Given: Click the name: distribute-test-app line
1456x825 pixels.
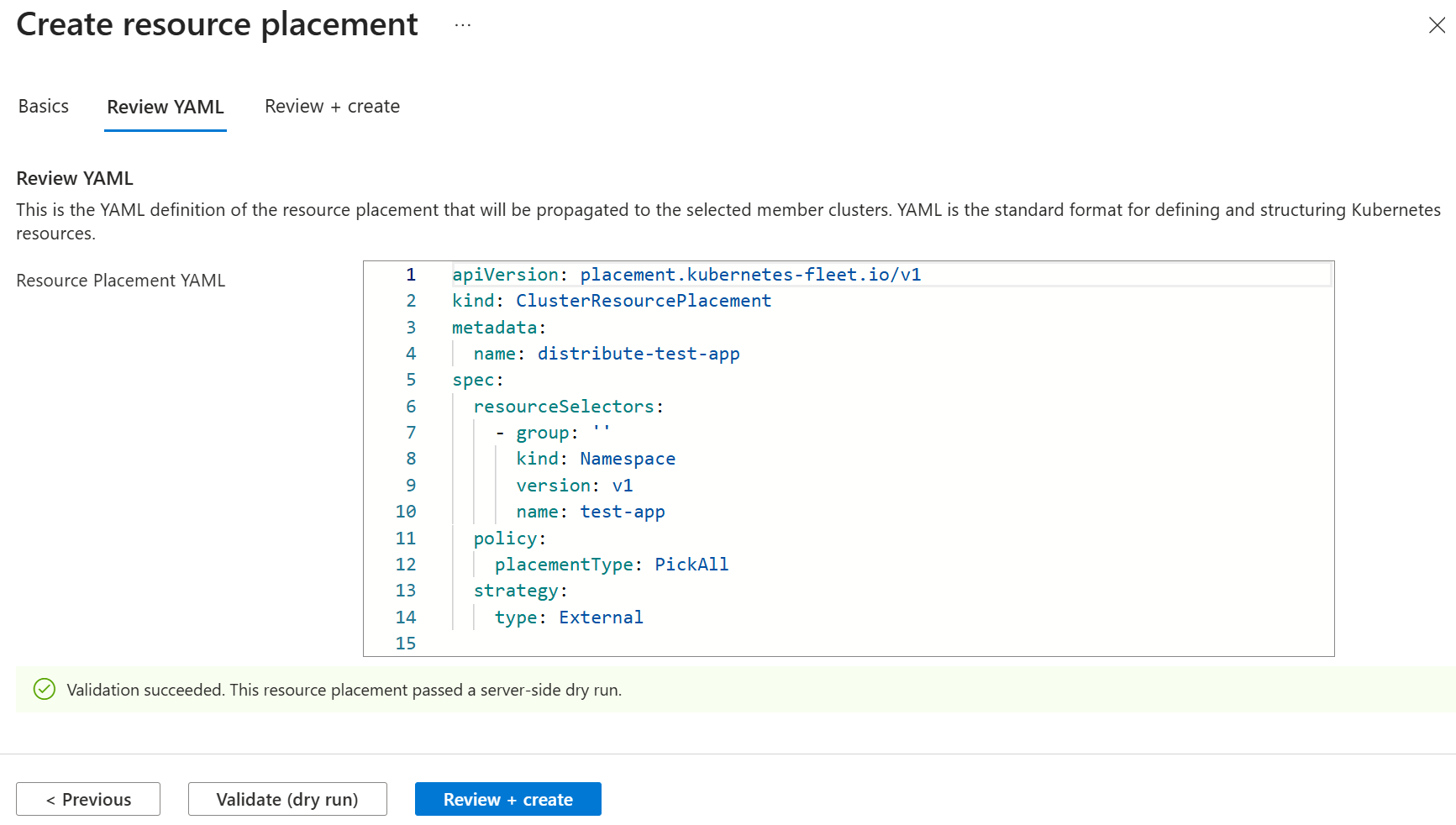Looking at the screenshot, I should [x=607, y=354].
